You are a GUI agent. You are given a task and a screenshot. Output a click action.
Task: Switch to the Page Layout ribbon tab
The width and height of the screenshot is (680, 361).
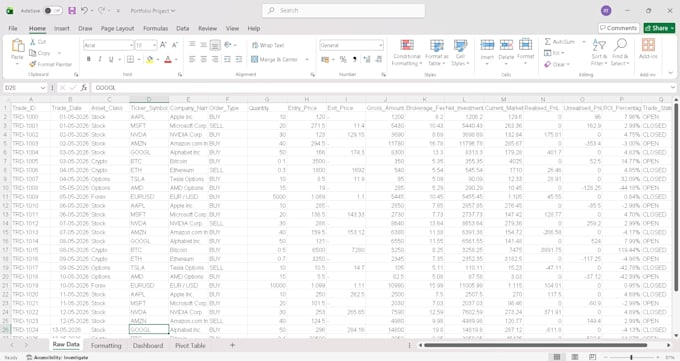coord(118,28)
